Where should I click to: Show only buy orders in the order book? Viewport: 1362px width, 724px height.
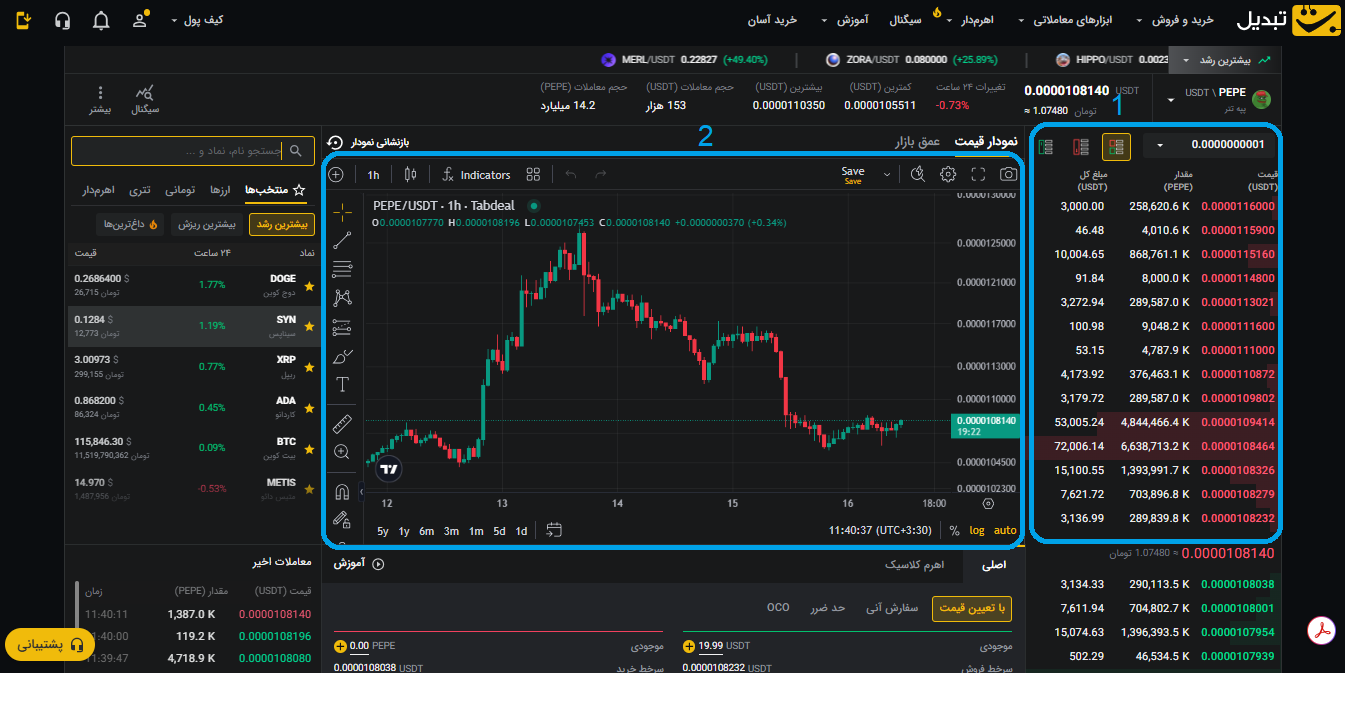[1045, 147]
